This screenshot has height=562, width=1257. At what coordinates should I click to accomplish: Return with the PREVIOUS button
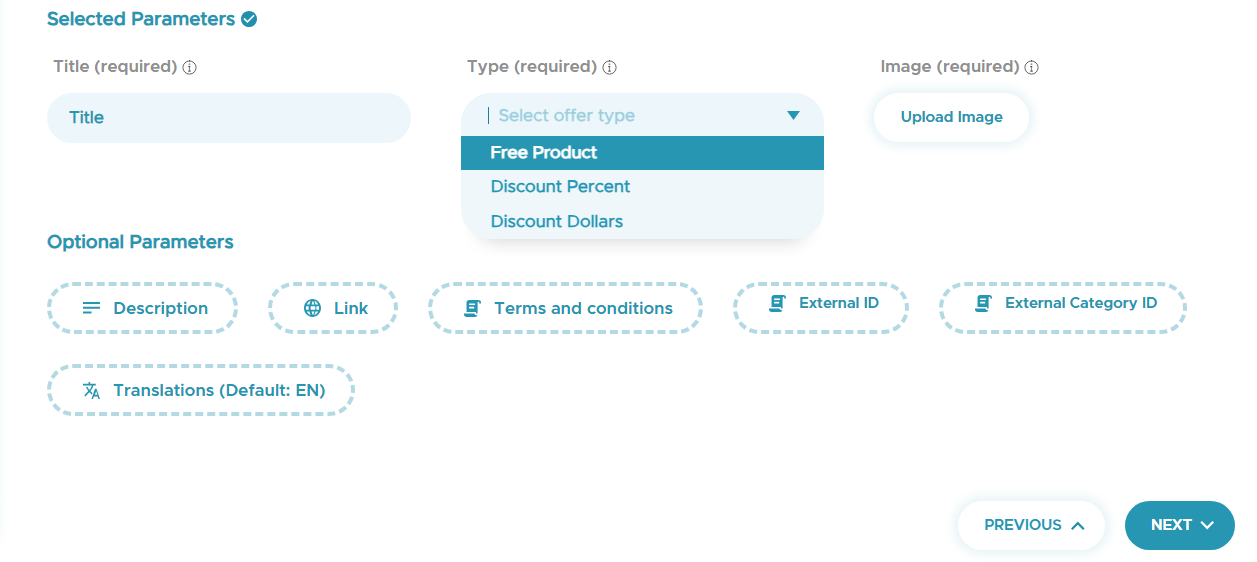tap(1032, 525)
